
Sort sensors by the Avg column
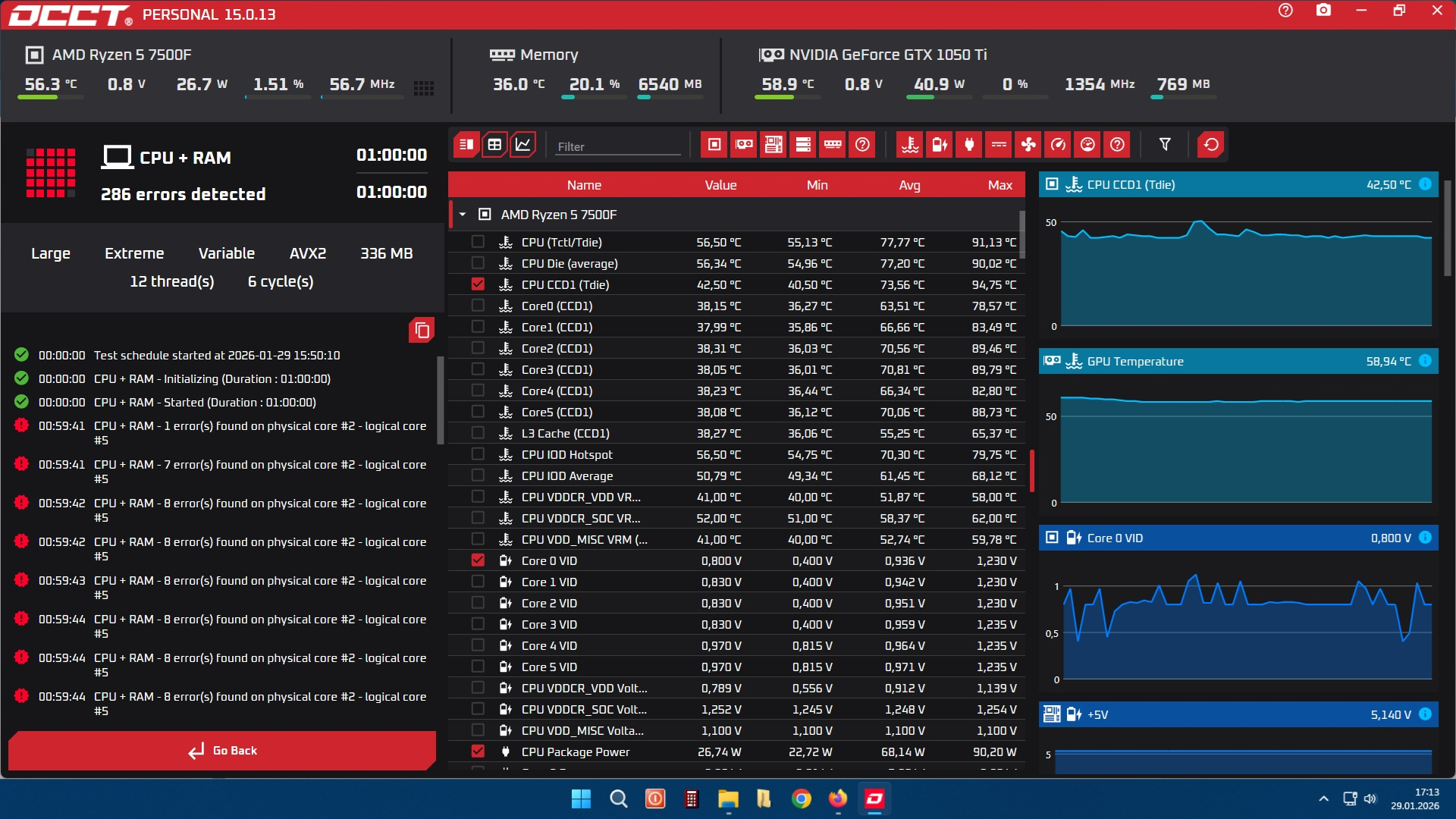(909, 185)
